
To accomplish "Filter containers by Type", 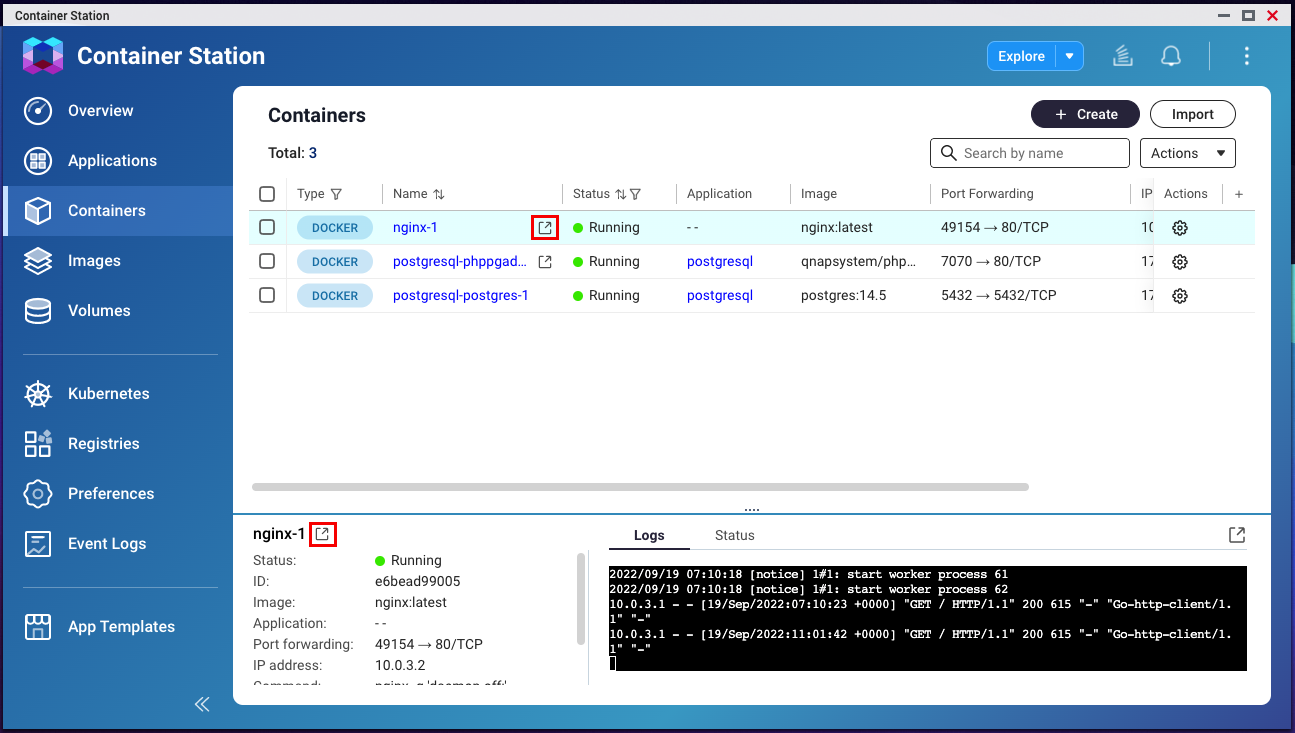I will point(336,194).
